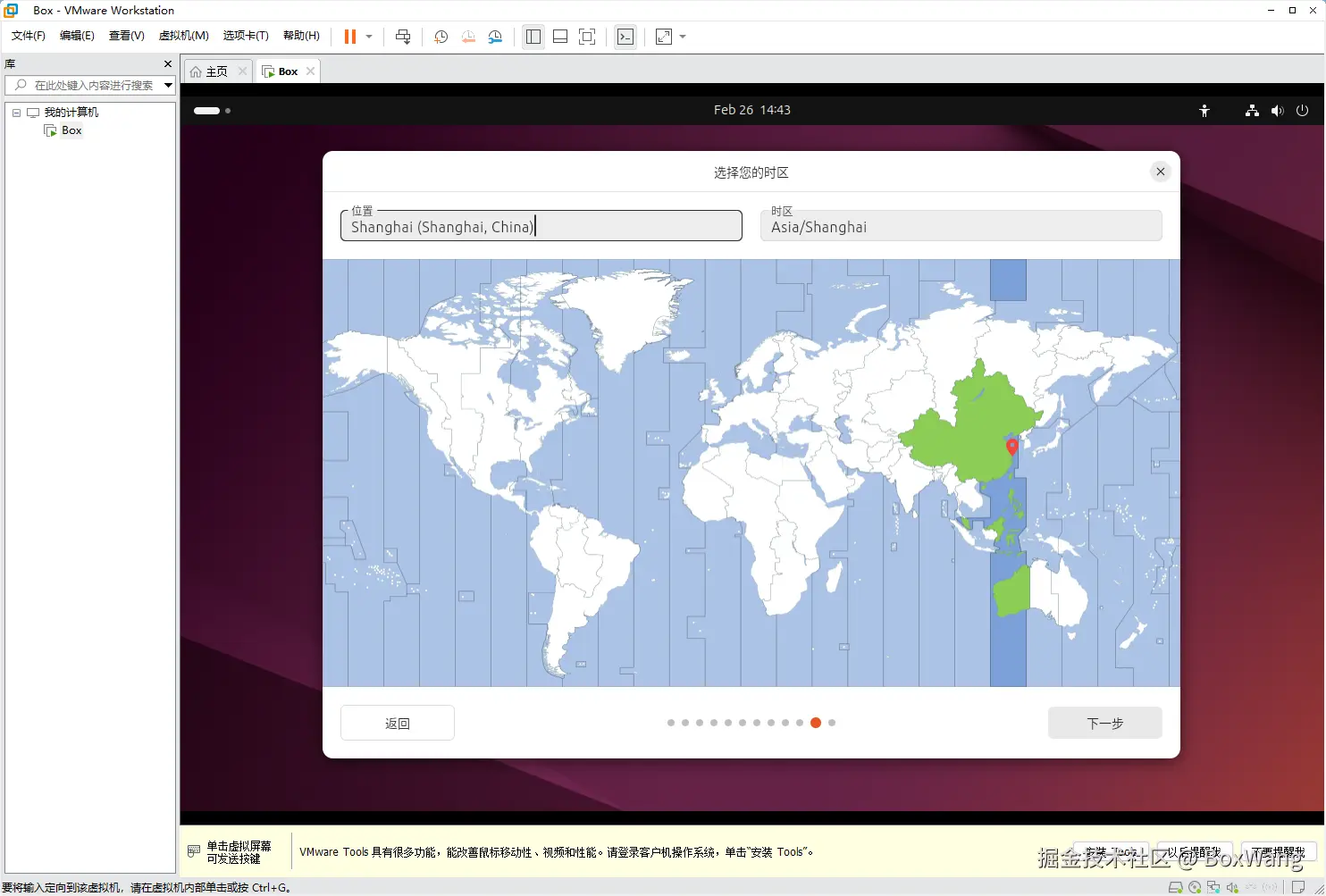Viewport: 1326px width, 896px height.
Task: Click the 不要提醒我 button
Action: pyautogui.click(x=1279, y=852)
